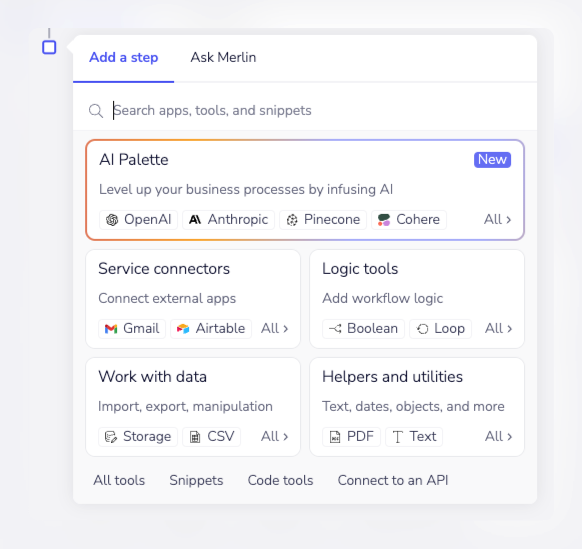This screenshot has height=549, width=582.
Task: Click the New badge on AI Palette
Action: [x=492, y=160]
